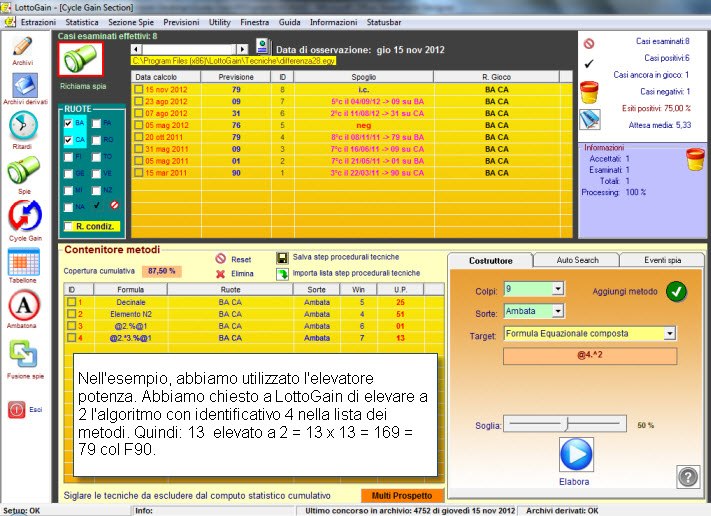Click the Esci exit icon
The height and width of the screenshot is (516, 711).
tap(16, 409)
